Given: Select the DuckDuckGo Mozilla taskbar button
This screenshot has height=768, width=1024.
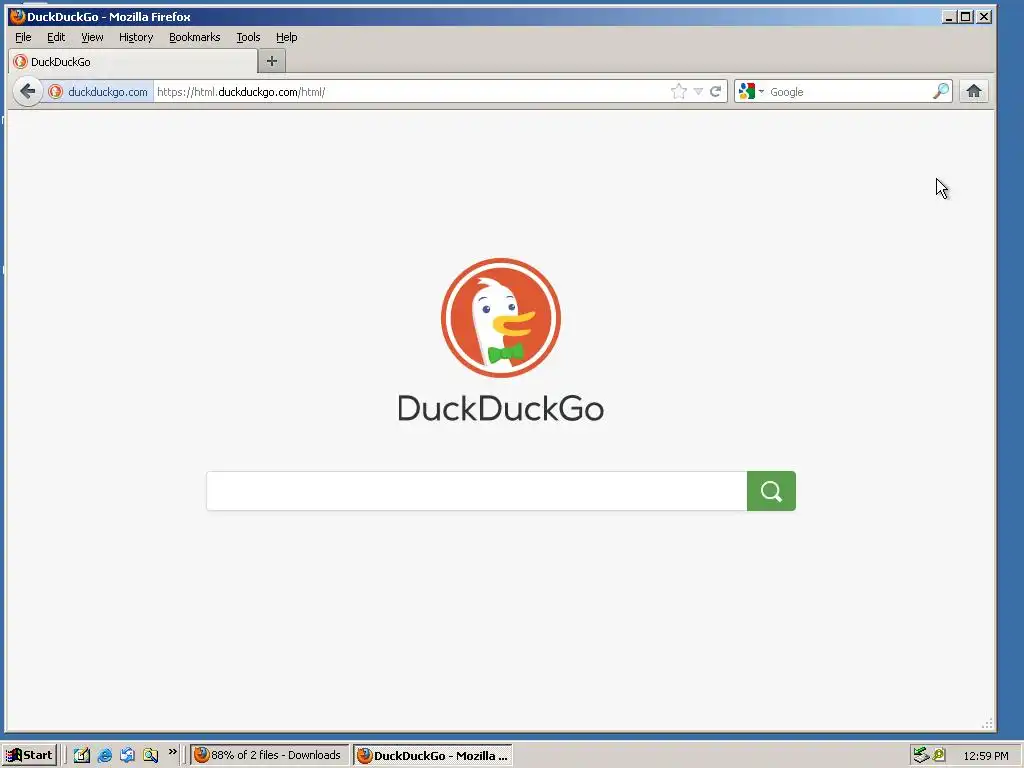Looking at the screenshot, I should (x=433, y=755).
